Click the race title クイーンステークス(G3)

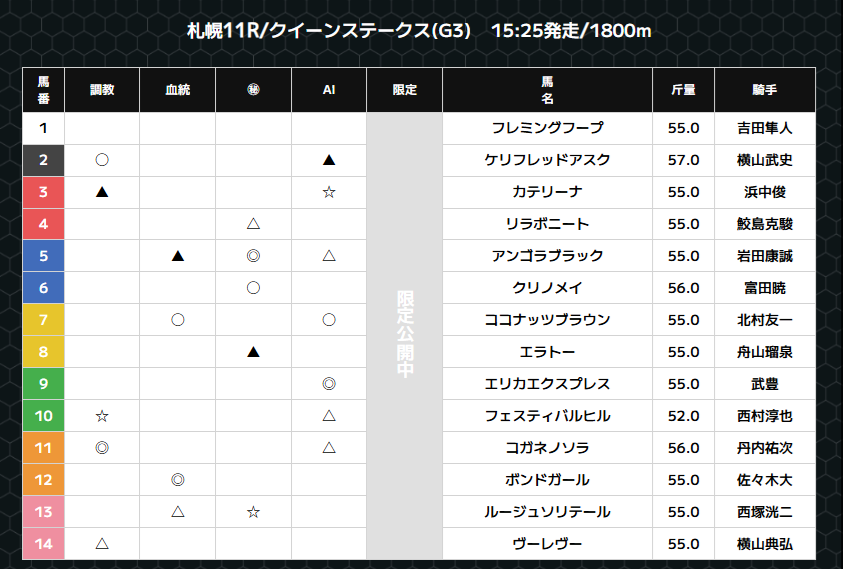coord(370,31)
